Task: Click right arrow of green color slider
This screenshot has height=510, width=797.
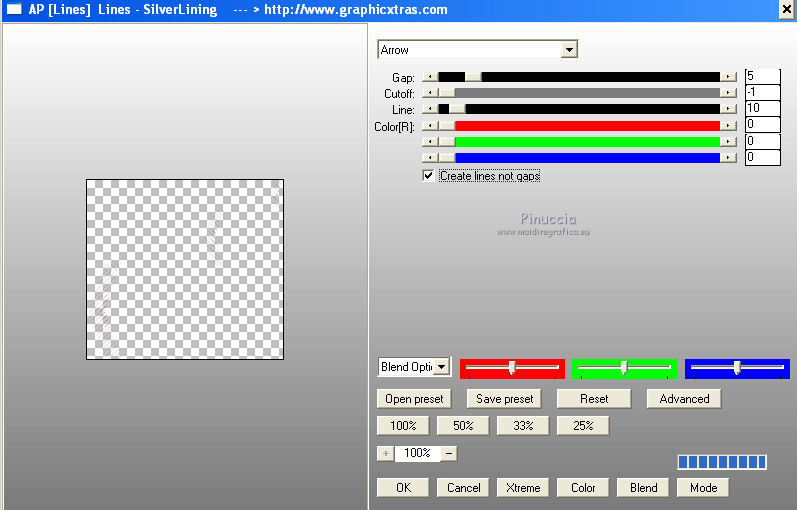Action: (x=728, y=142)
